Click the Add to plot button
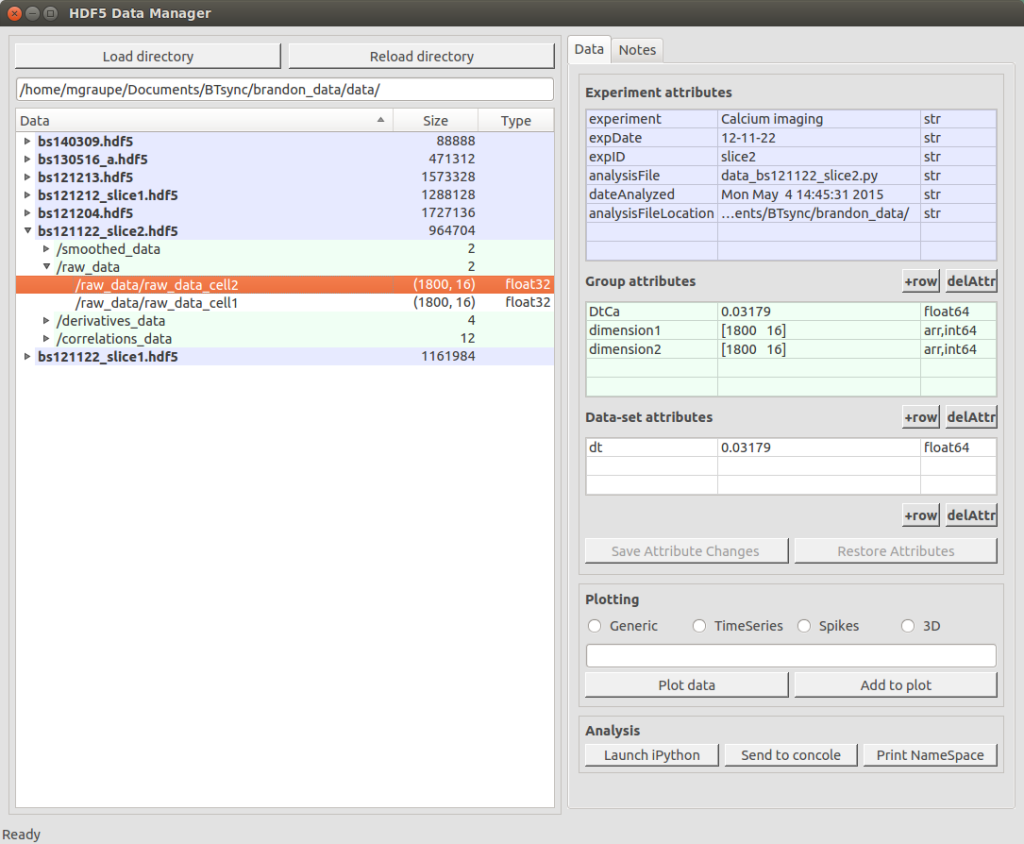 coord(896,685)
